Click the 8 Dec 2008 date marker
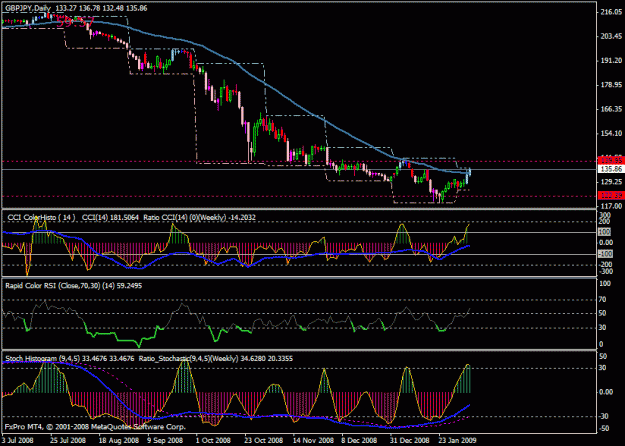625x446 pixels. (359, 440)
